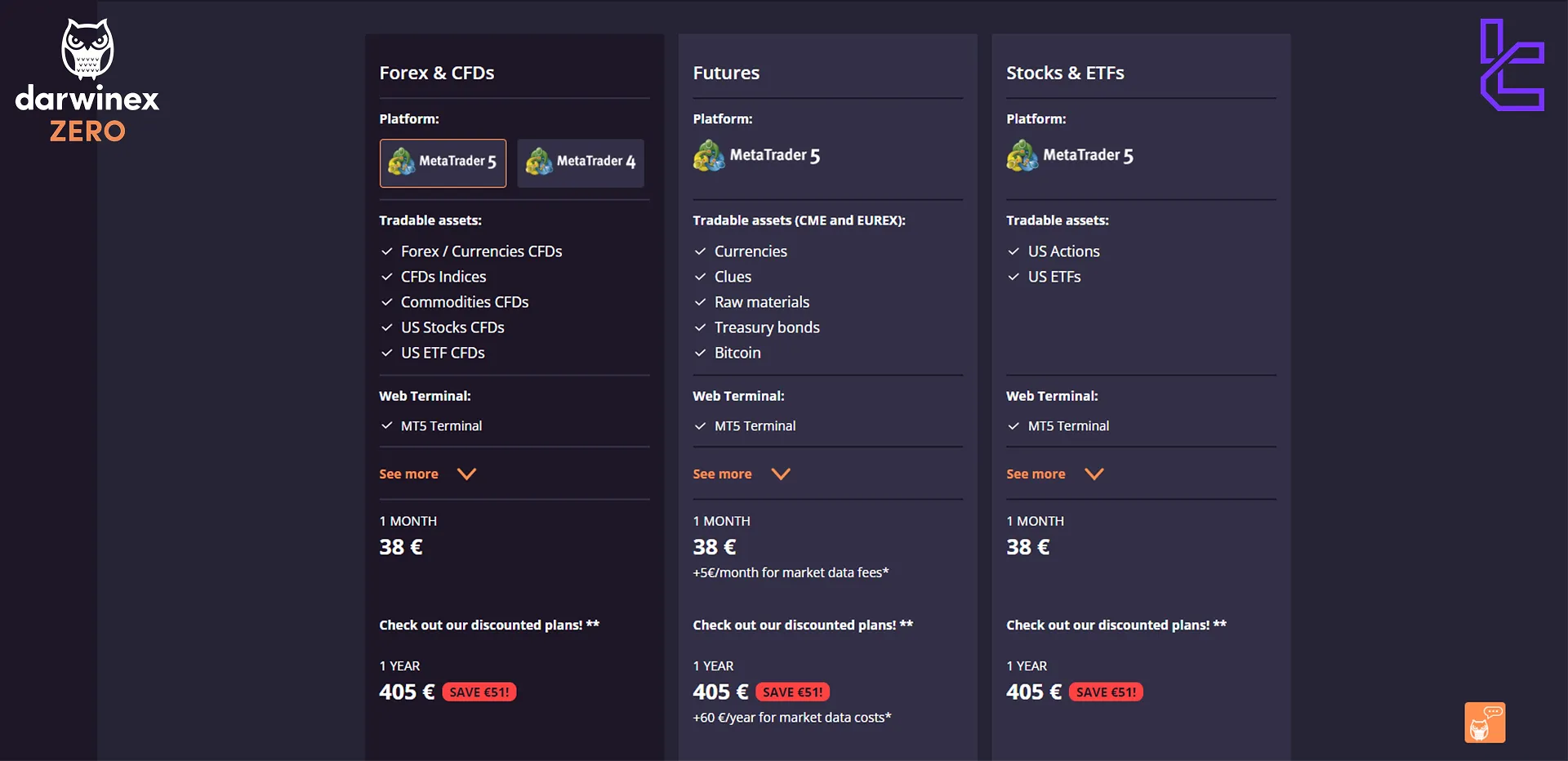The width and height of the screenshot is (1568, 761).
Task: Click SAVE €51! badge in Forex & CFDs plan
Action: point(479,692)
